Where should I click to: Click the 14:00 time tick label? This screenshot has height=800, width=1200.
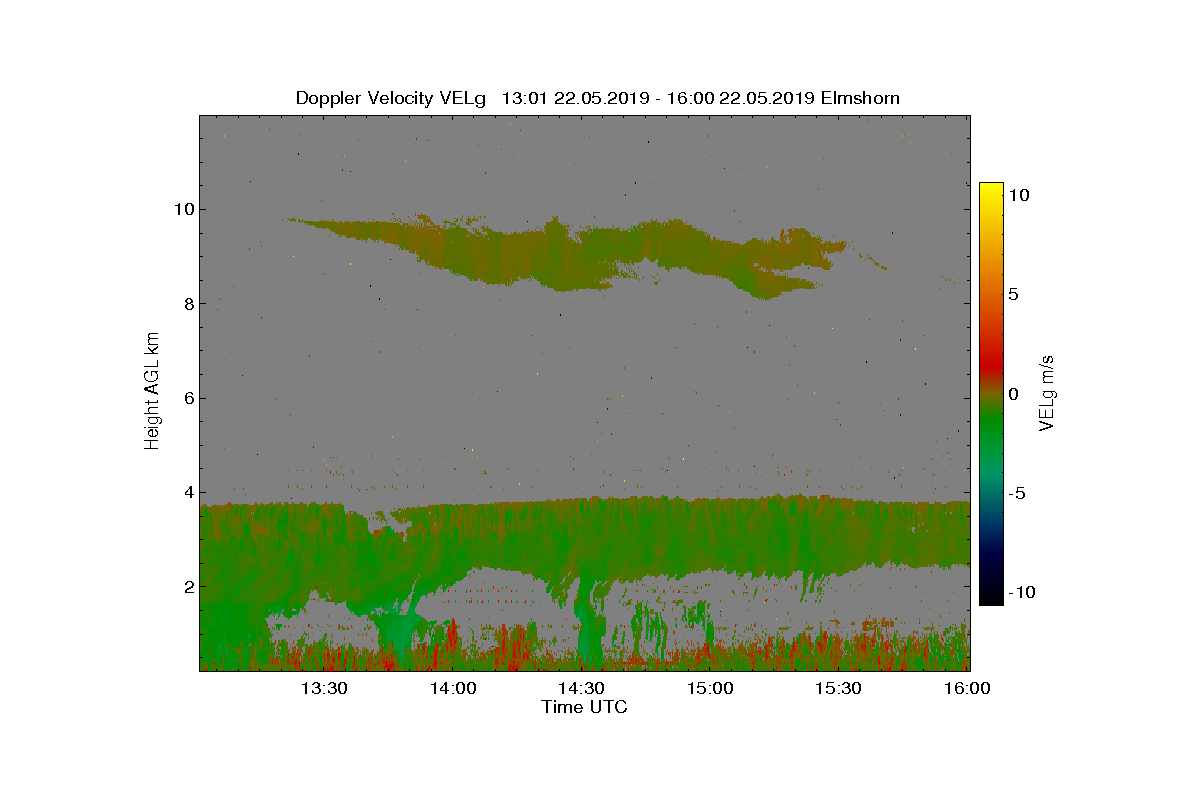pos(453,688)
